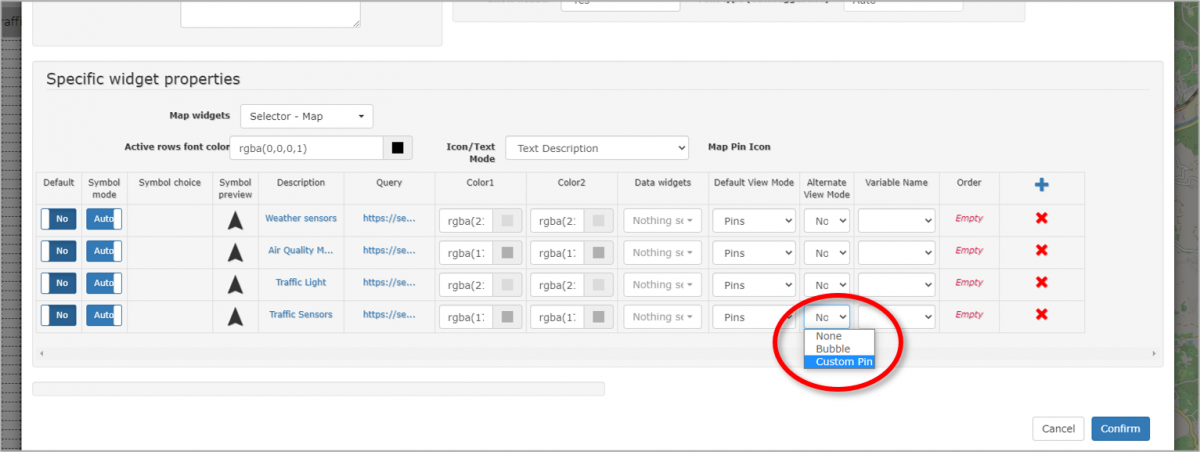Click black color swatch for active rows font
Image resolution: width=1200 pixels, height=452 pixels.
pos(397,148)
